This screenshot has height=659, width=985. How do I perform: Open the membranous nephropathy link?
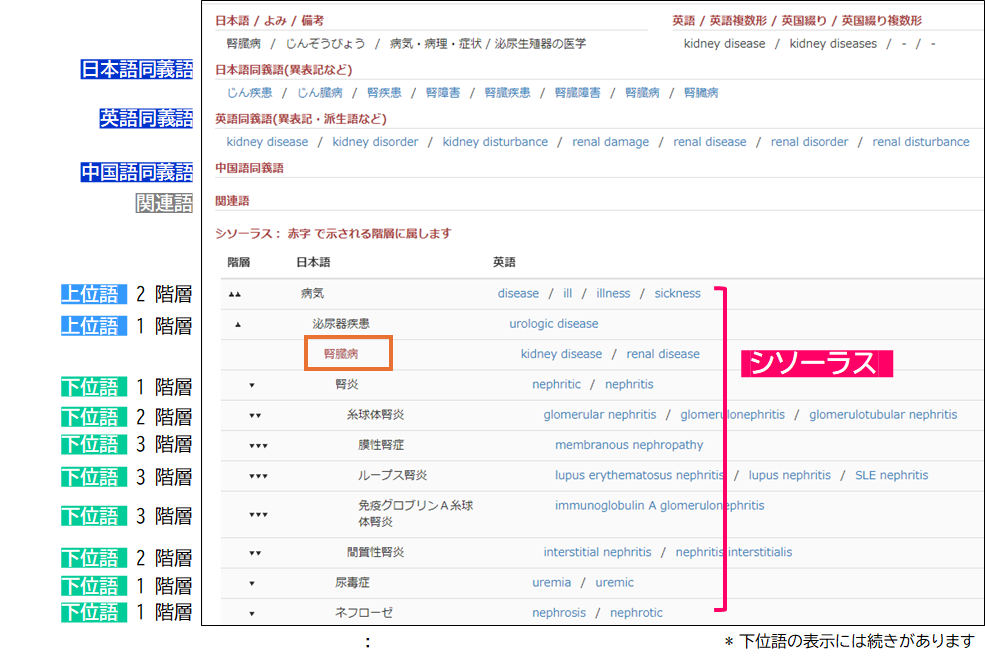click(629, 445)
